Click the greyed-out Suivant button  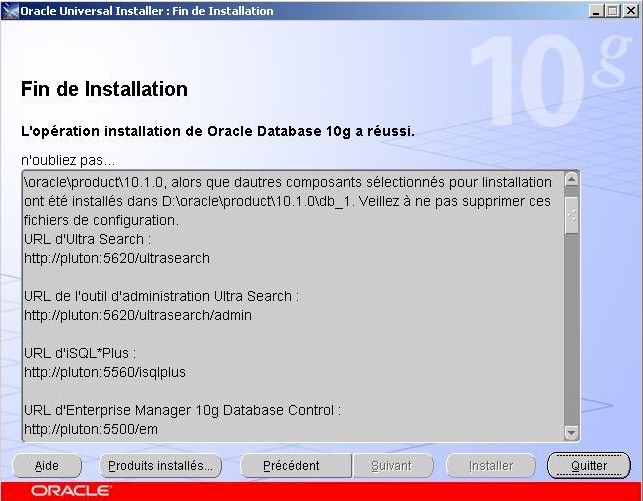click(x=390, y=466)
